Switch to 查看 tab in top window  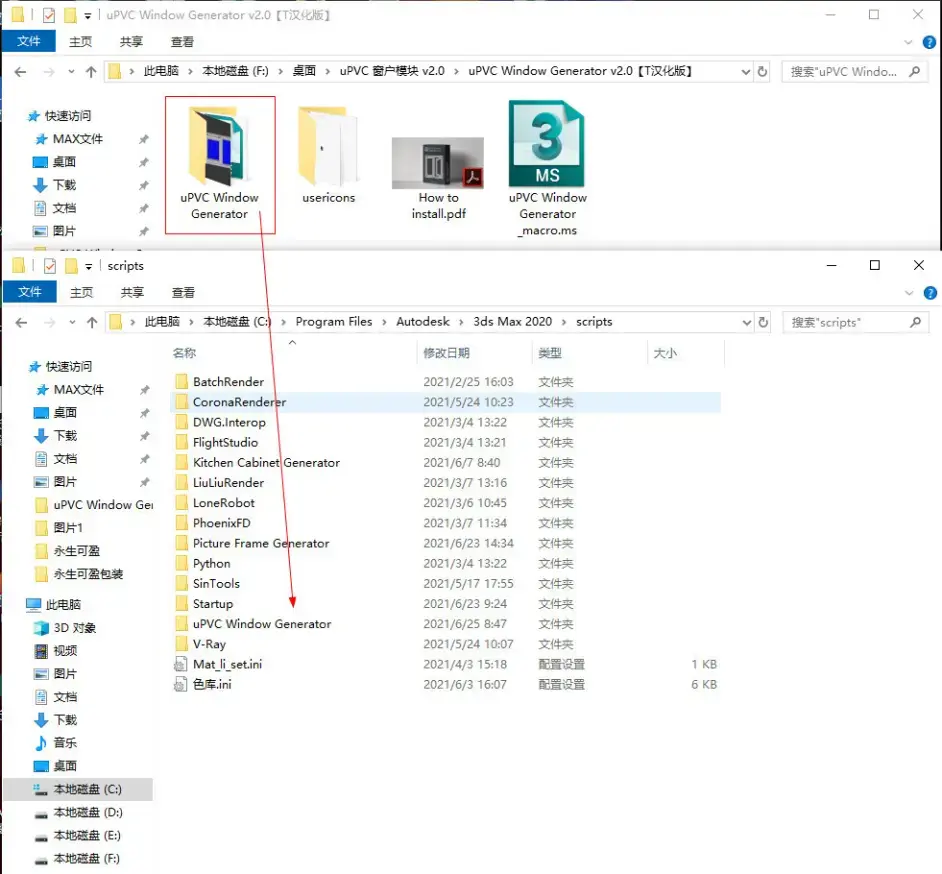[x=182, y=41]
